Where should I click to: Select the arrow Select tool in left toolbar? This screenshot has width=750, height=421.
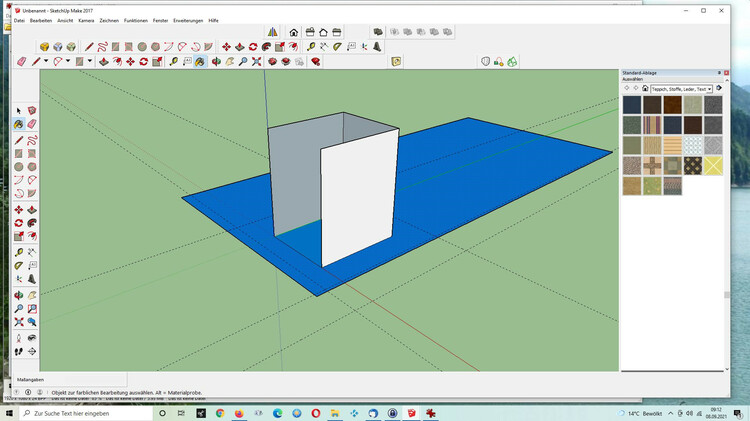19,111
